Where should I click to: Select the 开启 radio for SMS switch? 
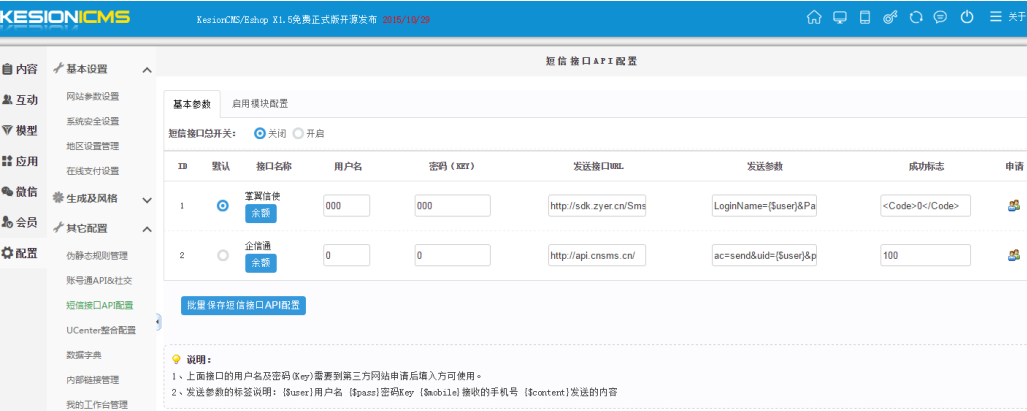pyautogui.click(x=298, y=133)
